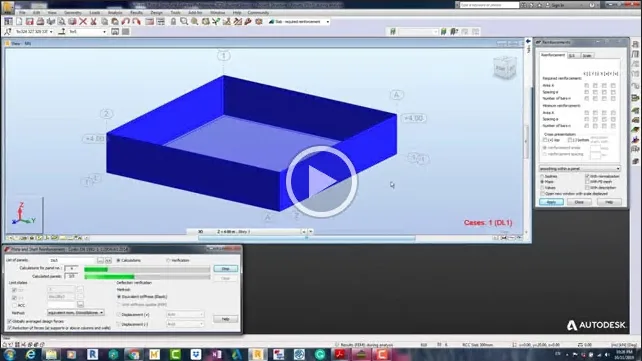Switch to the Scale tab in Reinforcements dialog
The image size is (642, 361).
click(587, 55)
